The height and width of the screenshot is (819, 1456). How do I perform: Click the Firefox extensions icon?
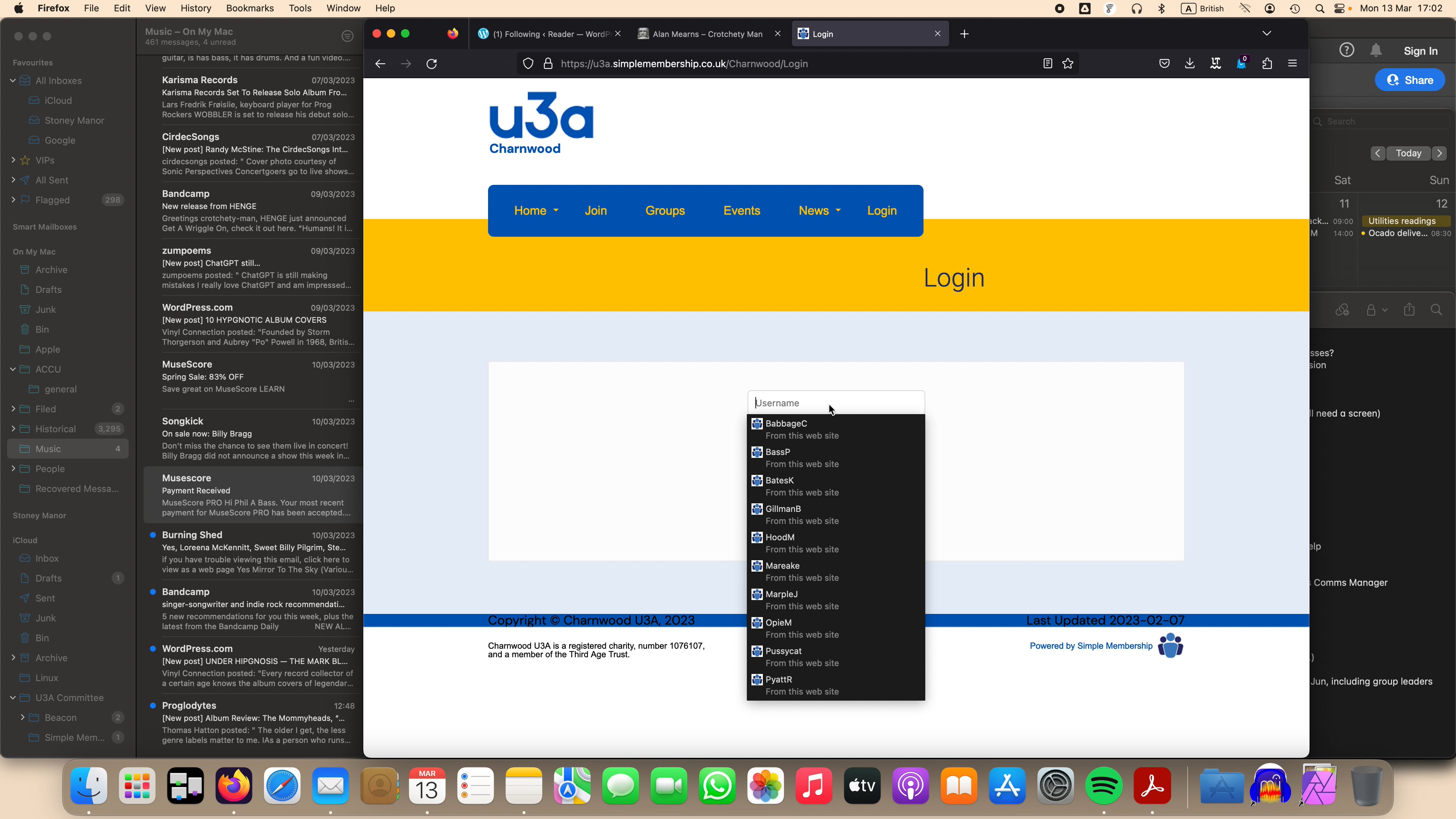tap(1267, 63)
